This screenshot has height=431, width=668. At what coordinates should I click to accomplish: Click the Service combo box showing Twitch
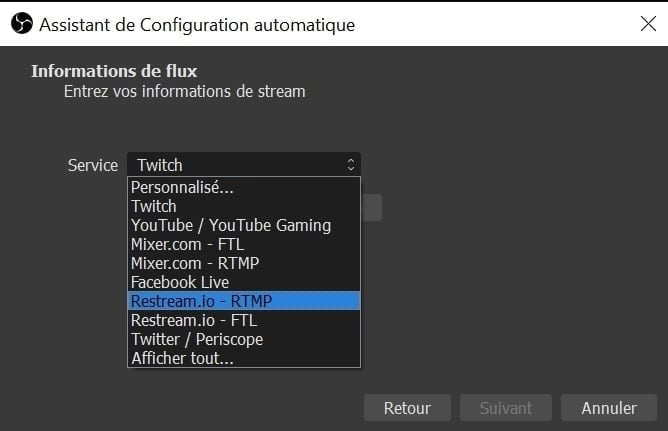(x=244, y=165)
